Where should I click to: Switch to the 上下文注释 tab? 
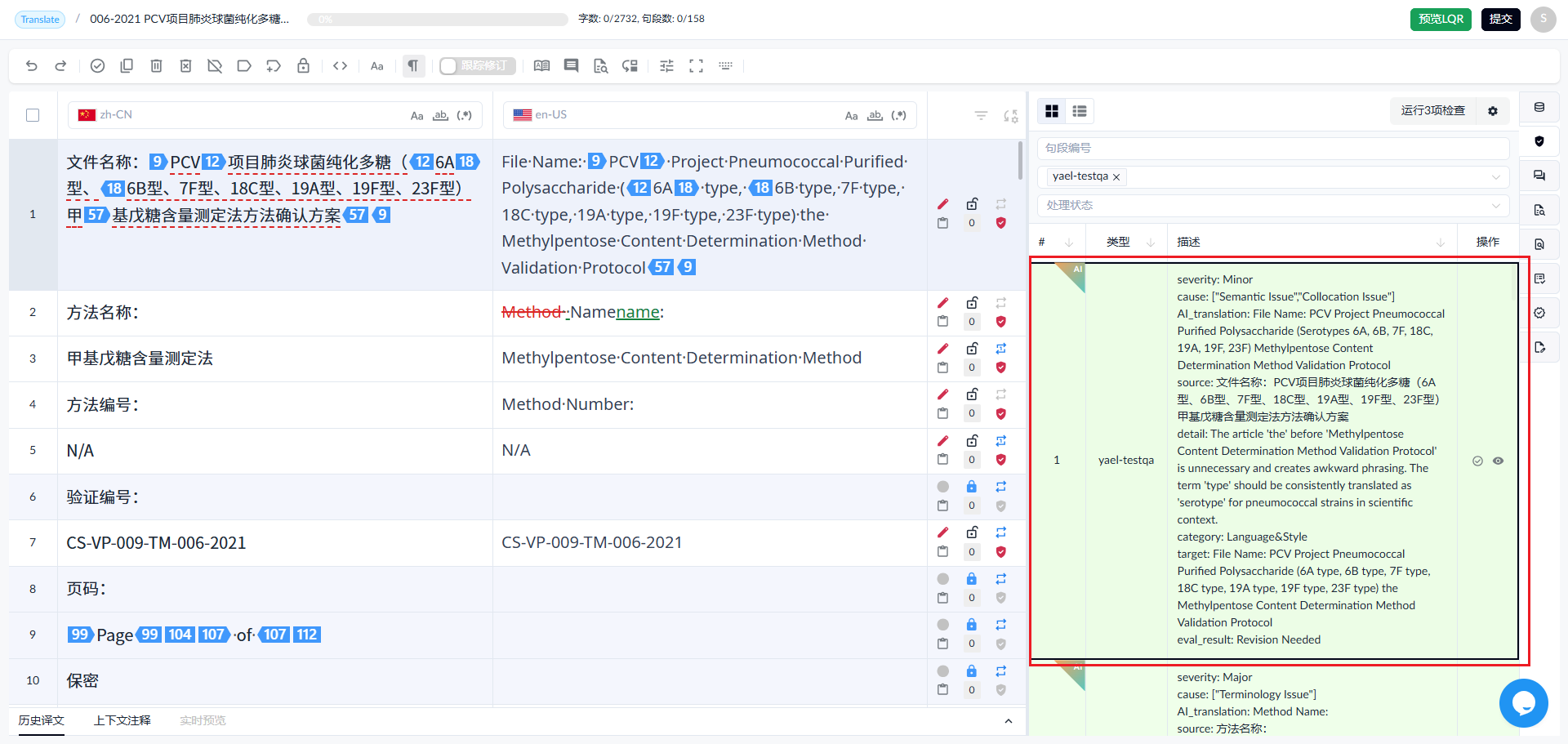[122, 720]
